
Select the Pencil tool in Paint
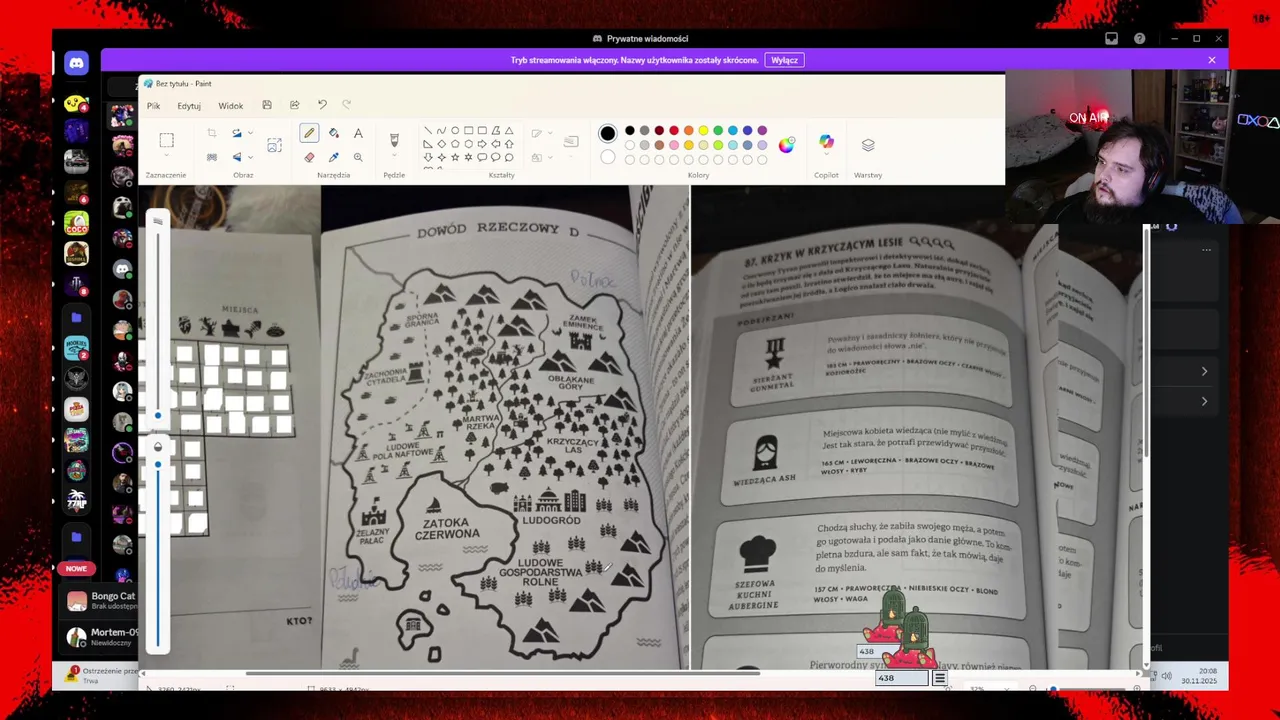coord(309,133)
